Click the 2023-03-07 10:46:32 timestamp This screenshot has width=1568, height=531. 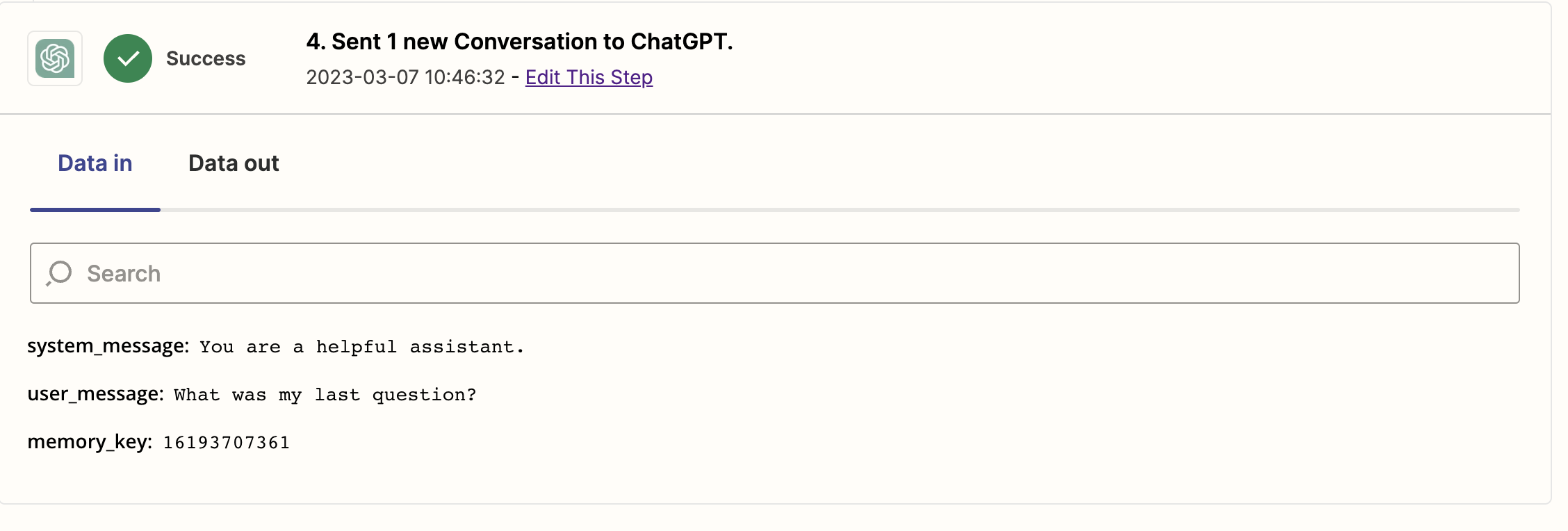406,77
